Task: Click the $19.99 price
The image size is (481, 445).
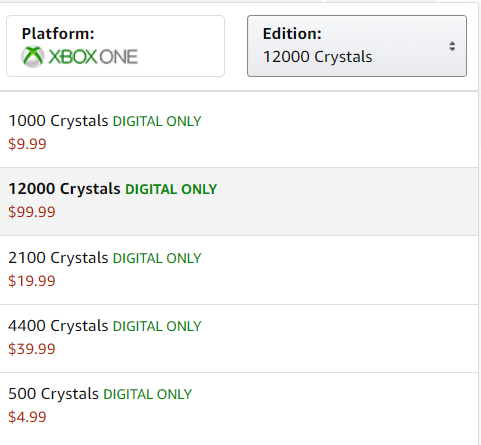Action: coord(32,281)
